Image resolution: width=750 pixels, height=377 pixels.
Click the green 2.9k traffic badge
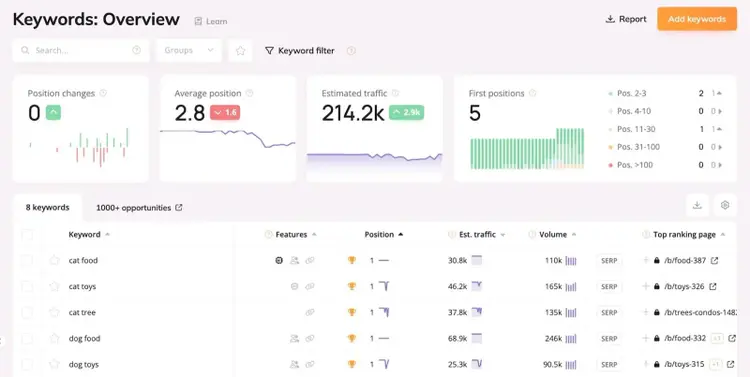click(407, 113)
